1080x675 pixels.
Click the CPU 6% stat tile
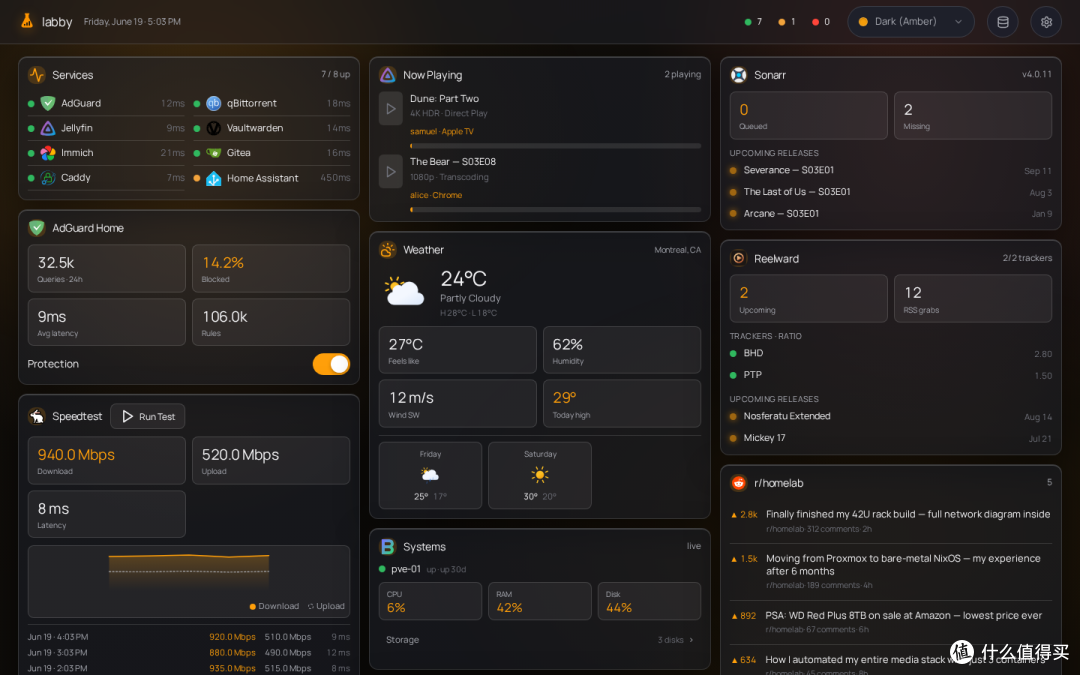pyautogui.click(x=430, y=601)
